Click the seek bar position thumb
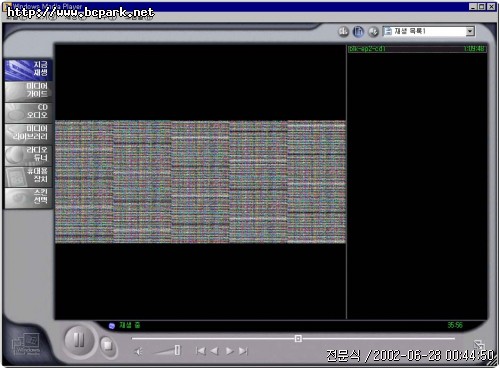 (x=298, y=339)
